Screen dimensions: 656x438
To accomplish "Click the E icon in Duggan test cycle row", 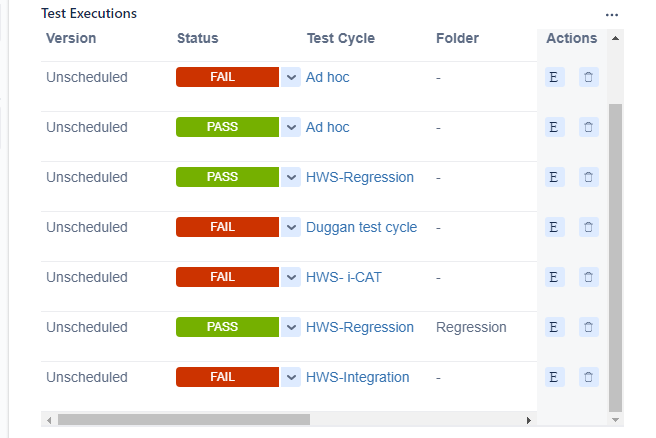I will click(x=554, y=227).
